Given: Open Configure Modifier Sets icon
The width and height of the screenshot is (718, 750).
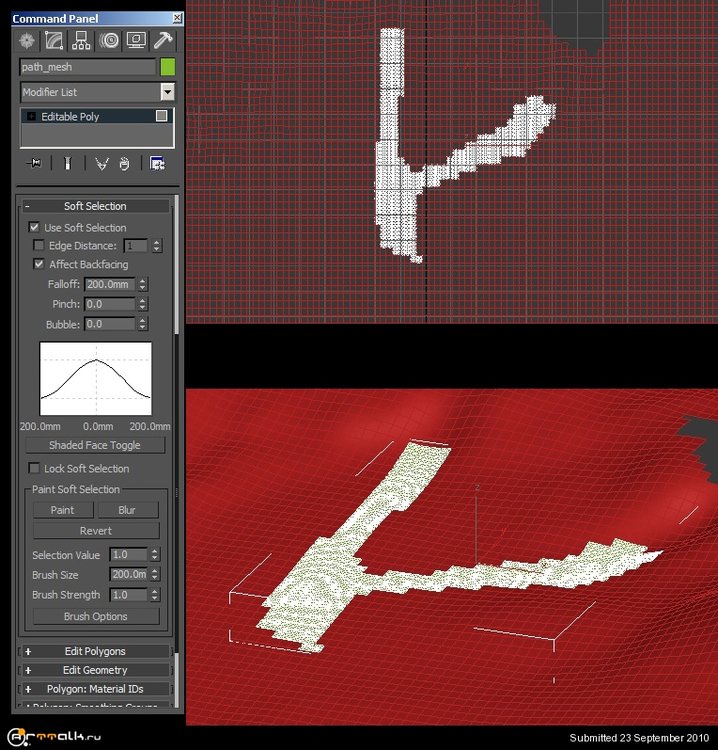Looking at the screenshot, I should pos(157,164).
